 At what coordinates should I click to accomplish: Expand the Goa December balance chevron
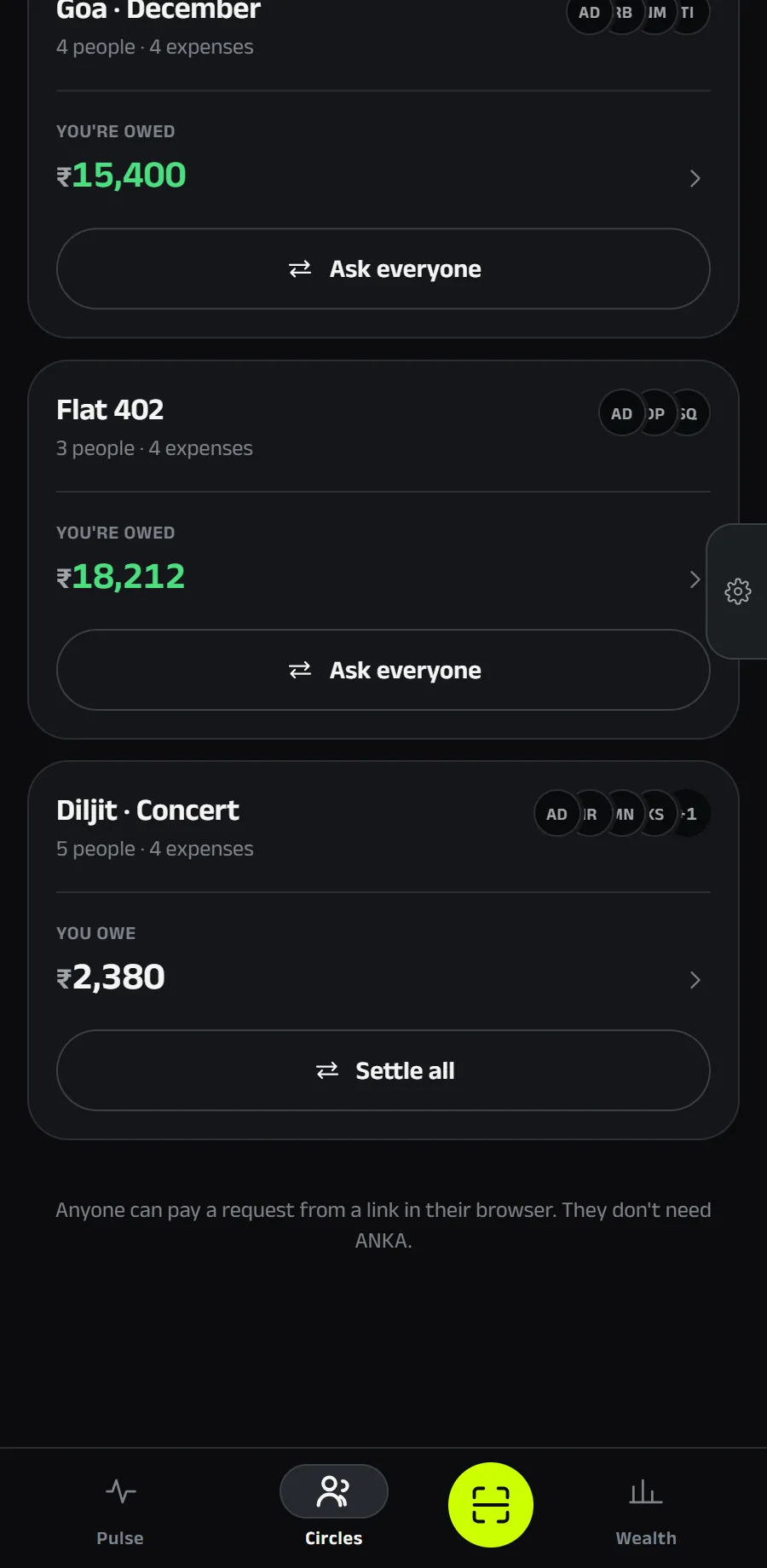coord(695,178)
